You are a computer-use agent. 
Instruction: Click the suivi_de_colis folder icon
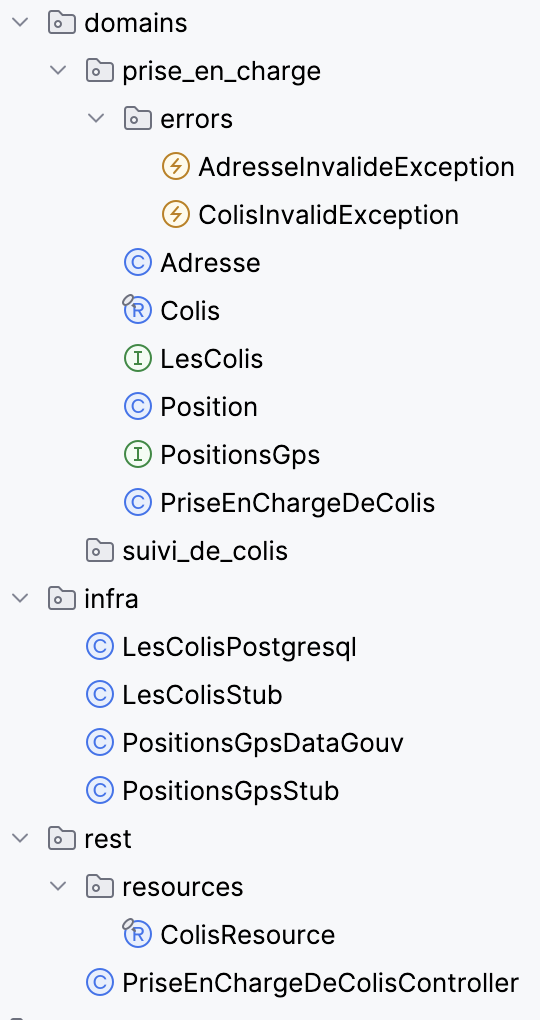(x=100, y=550)
